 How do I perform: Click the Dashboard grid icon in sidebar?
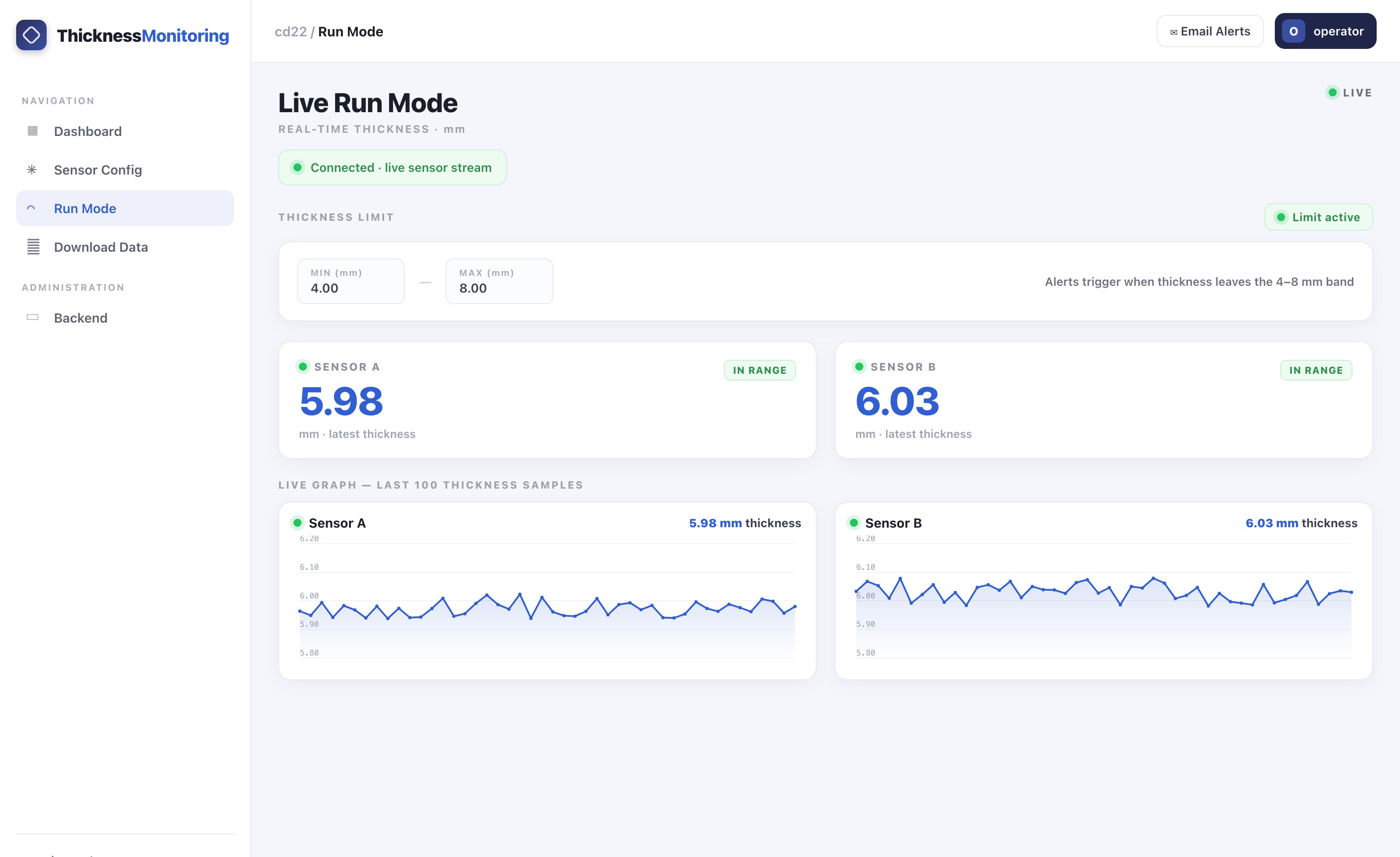click(32, 131)
